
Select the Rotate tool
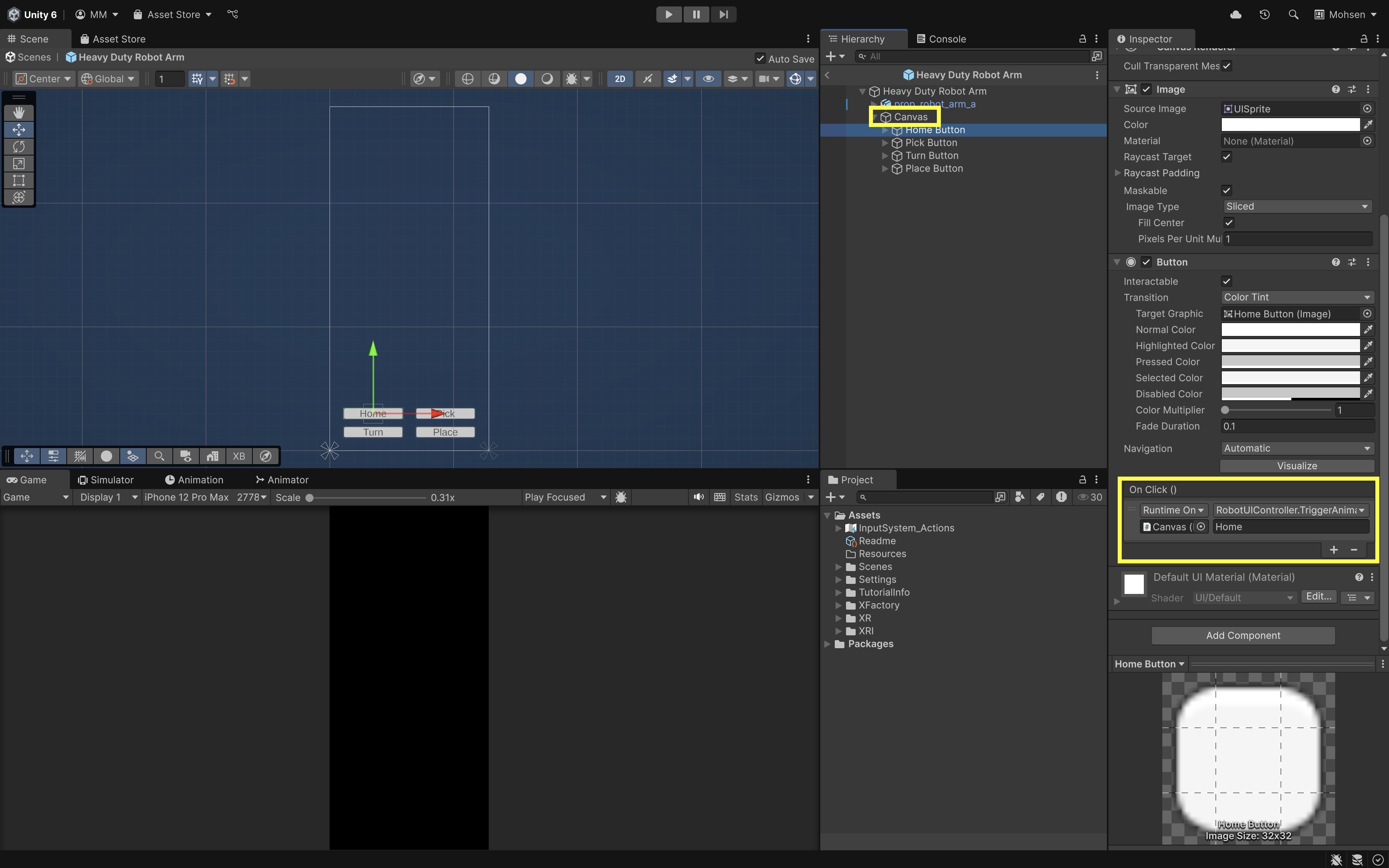[18, 146]
